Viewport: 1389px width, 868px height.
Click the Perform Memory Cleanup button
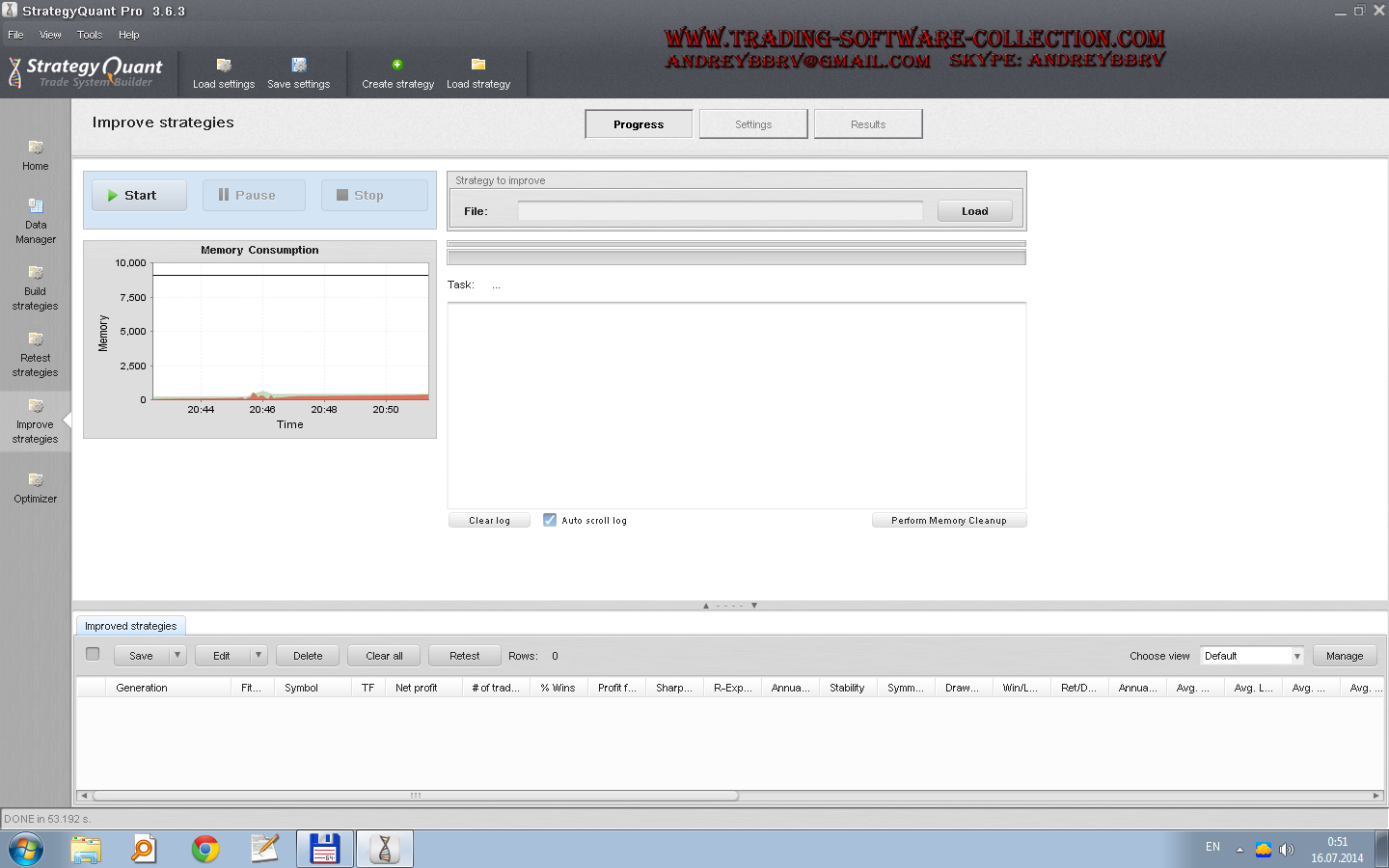click(949, 521)
